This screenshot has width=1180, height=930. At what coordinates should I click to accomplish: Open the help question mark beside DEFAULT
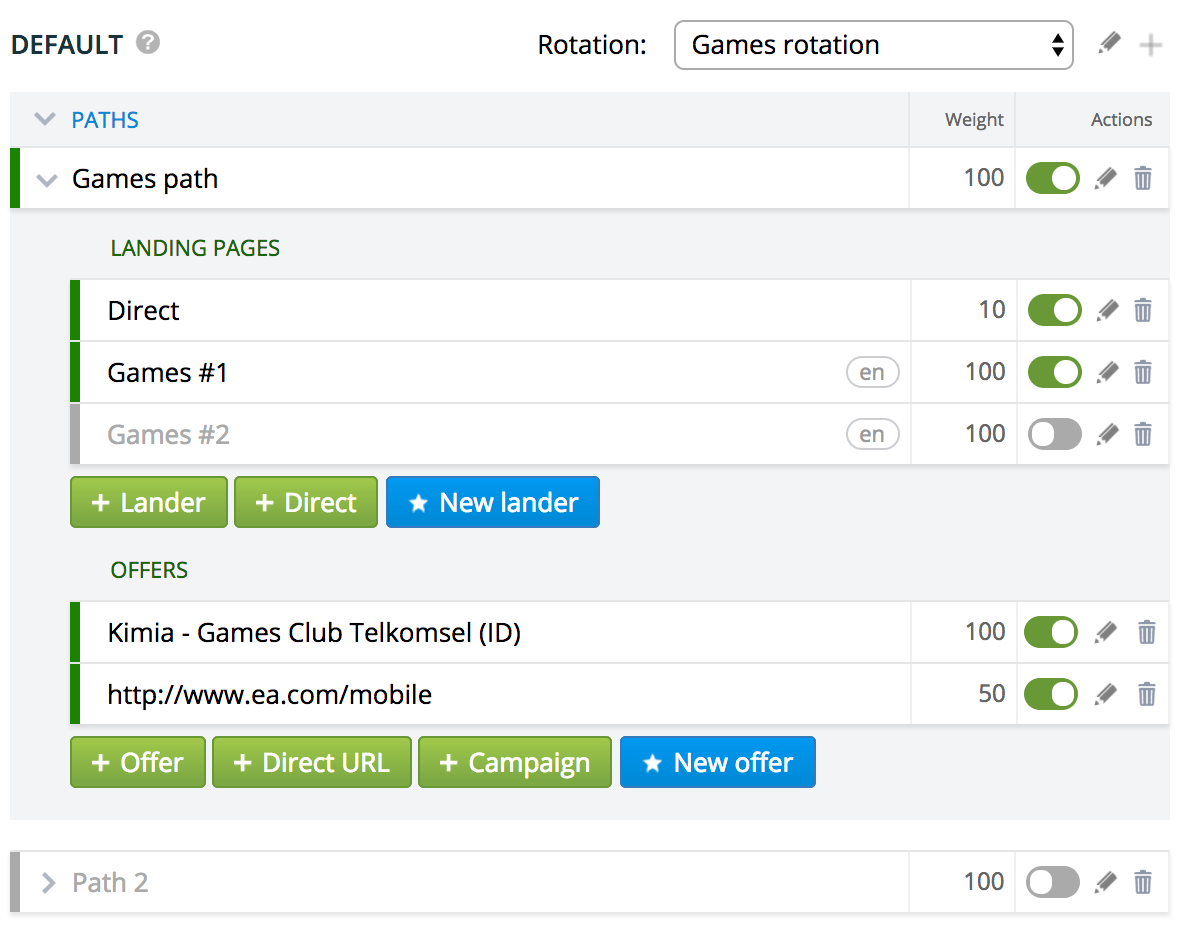pos(148,43)
